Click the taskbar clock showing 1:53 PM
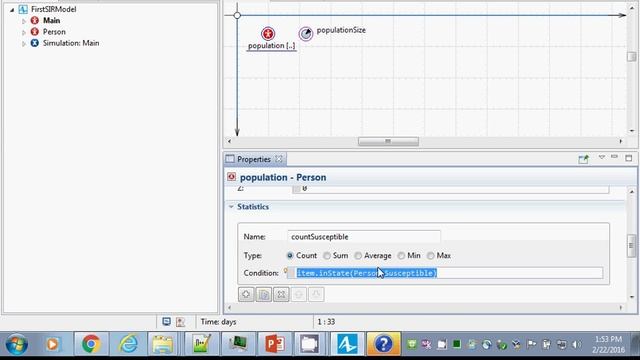The image size is (640, 360). [608, 339]
